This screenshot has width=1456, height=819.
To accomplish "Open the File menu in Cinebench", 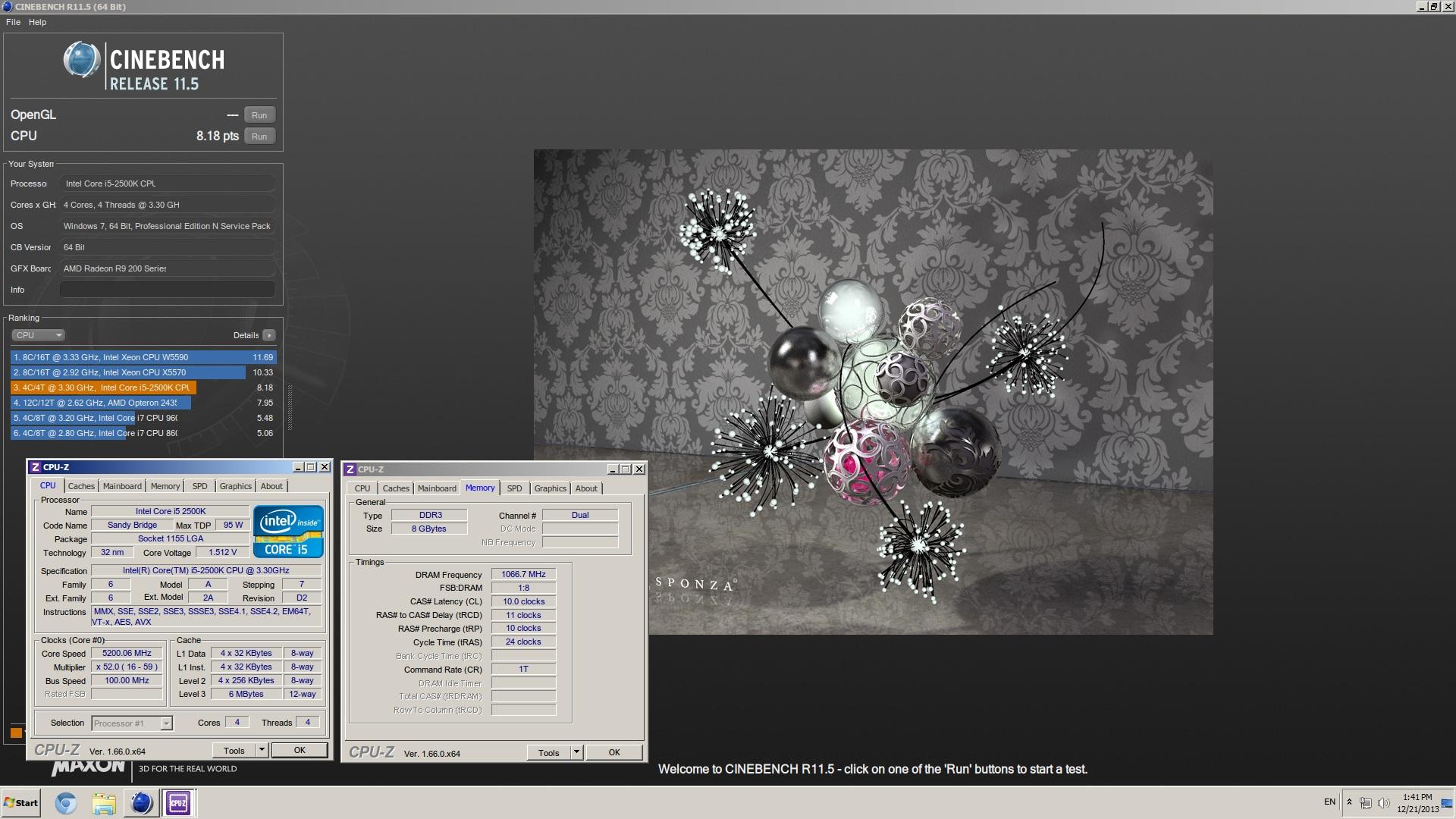I will point(13,22).
